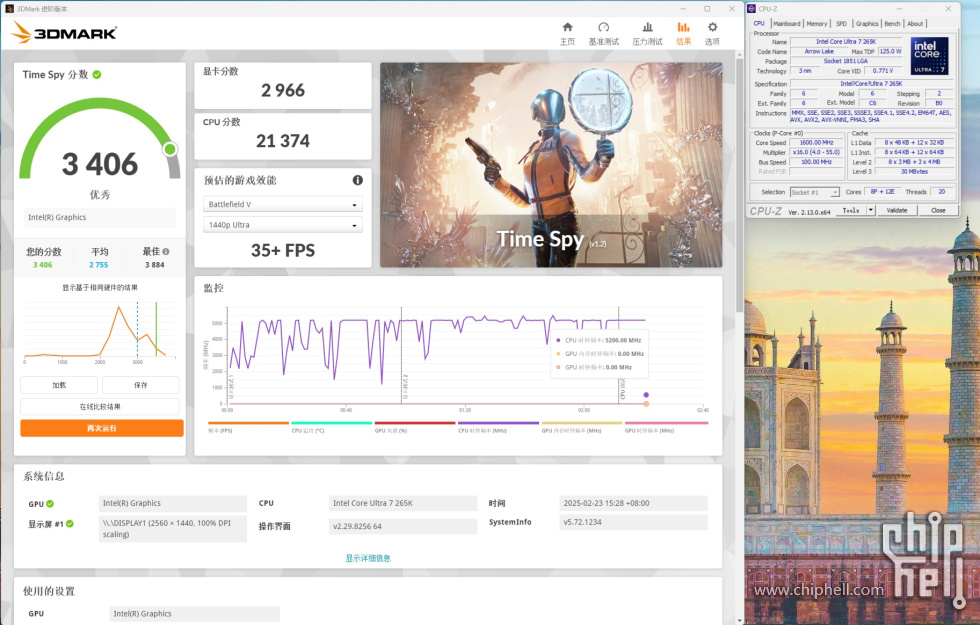
Task: Click the small info icon next to 最佳
Action: point(166,251)
